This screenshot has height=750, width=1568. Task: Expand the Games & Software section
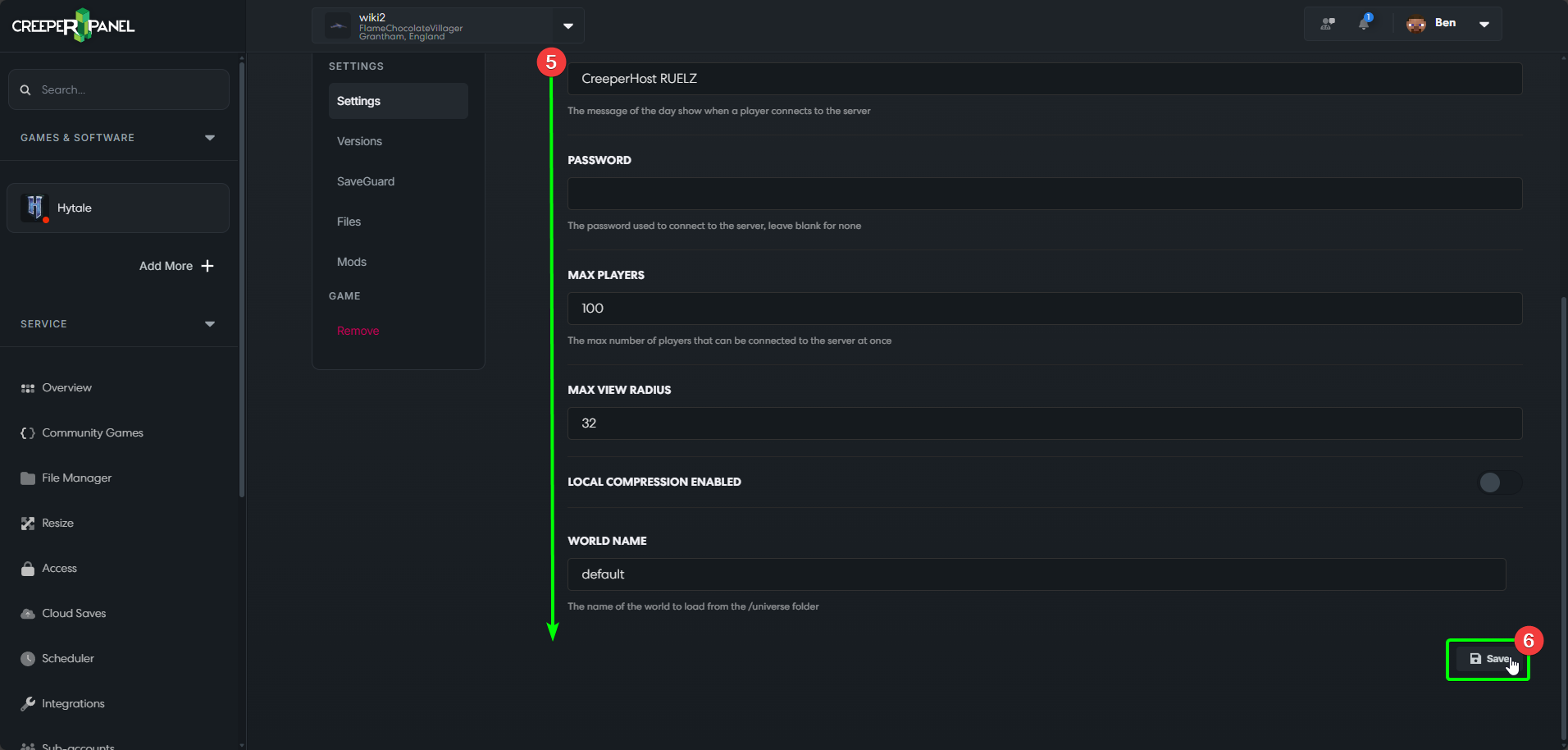209,137
